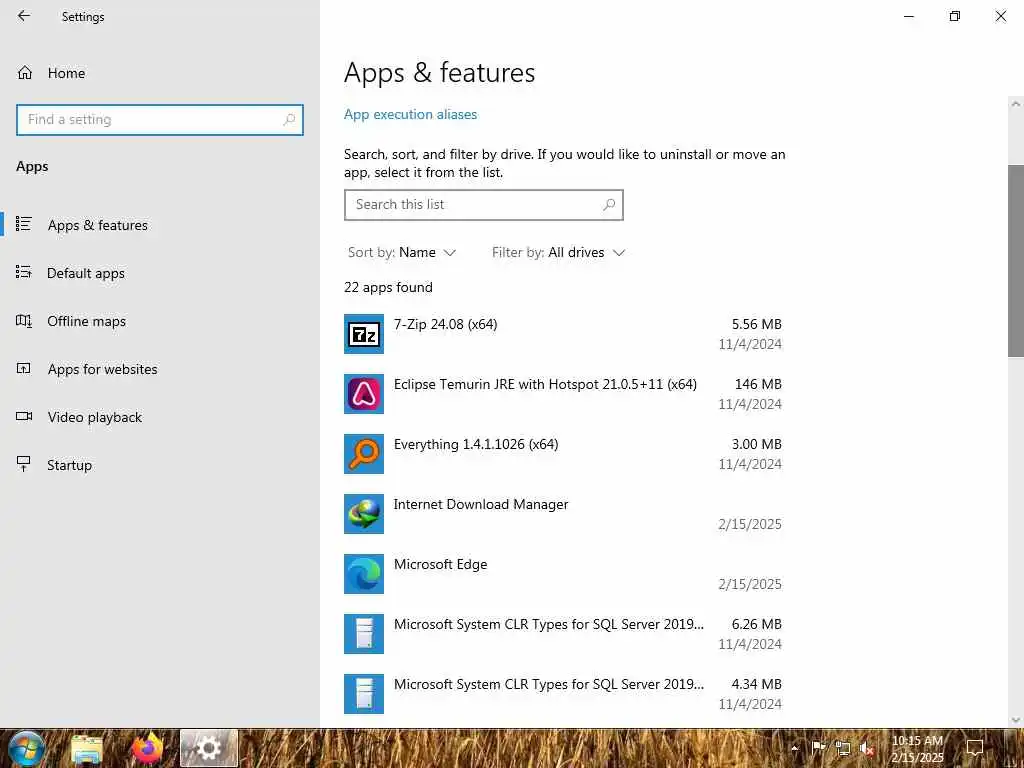Click the scrollbar down arrow
The width and height of the screenshot is (1024, 768).
coord(1016,720)
